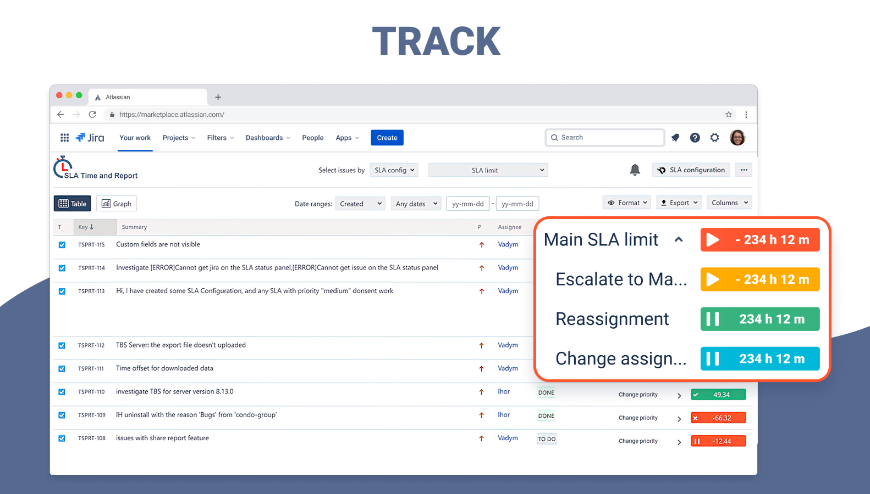
Task: Click the play icon on Main SLA limit
Action: (713, 240)
